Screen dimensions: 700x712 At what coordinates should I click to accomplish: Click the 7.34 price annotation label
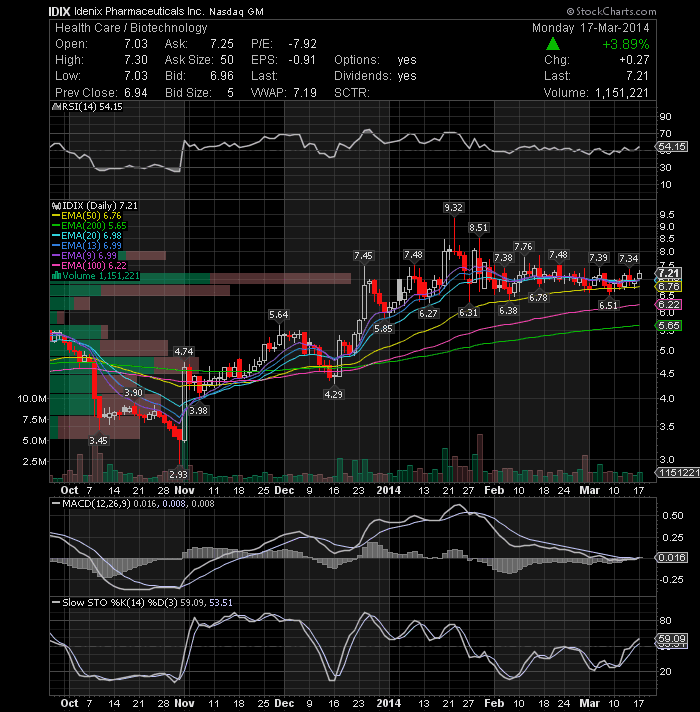point(628,258)
